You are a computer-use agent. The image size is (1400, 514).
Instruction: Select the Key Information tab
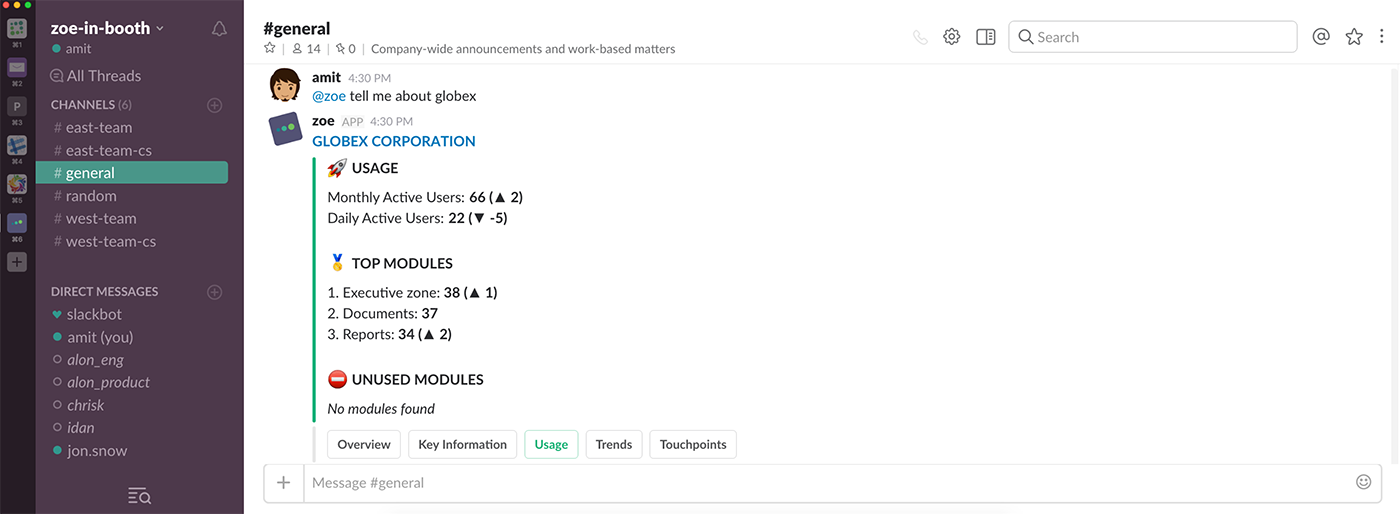tap(462, 445)
